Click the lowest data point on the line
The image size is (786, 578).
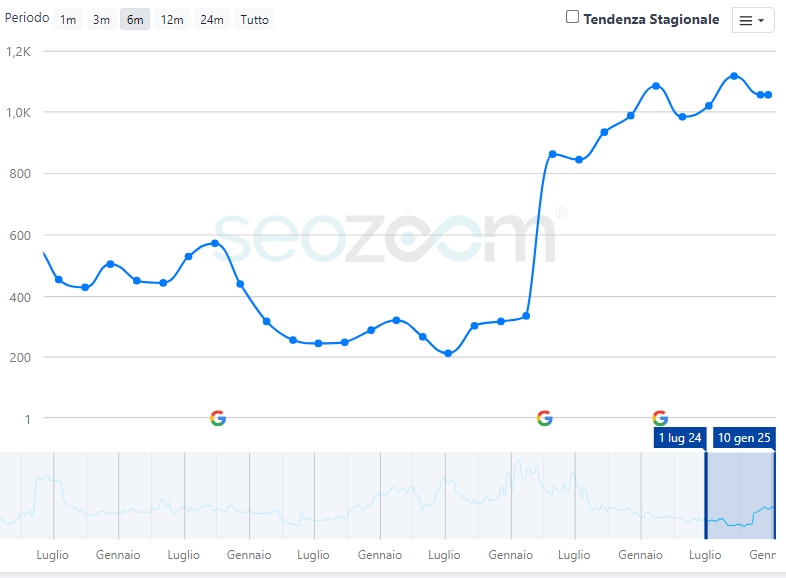tap(448, 353)
